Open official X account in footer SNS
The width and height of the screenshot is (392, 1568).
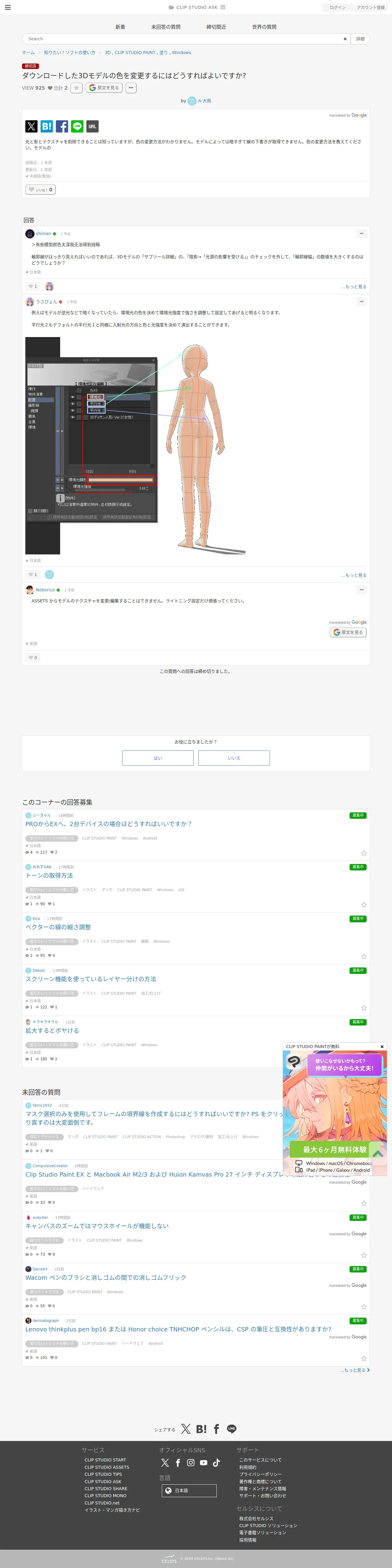click(165, 1463)
